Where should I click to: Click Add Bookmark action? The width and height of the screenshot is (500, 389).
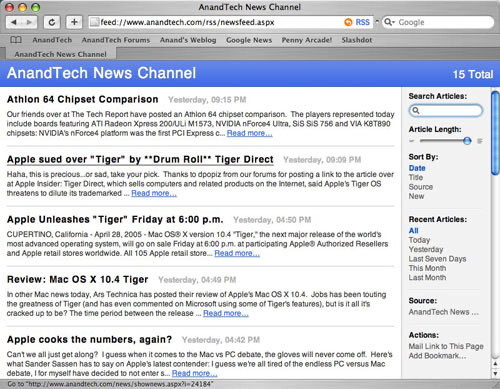pos(437,356)
